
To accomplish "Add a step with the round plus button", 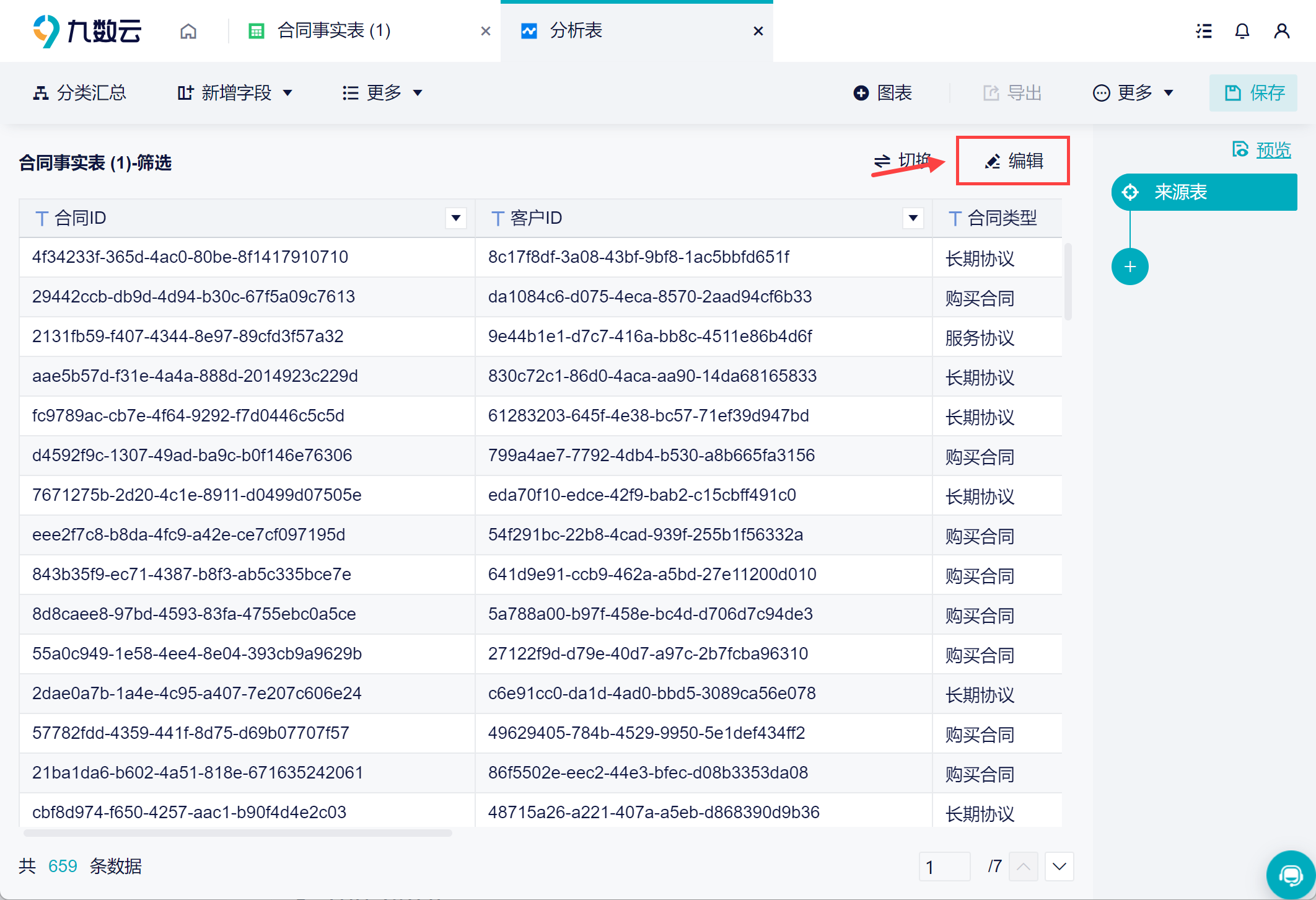I will (x=1130, y=267).
